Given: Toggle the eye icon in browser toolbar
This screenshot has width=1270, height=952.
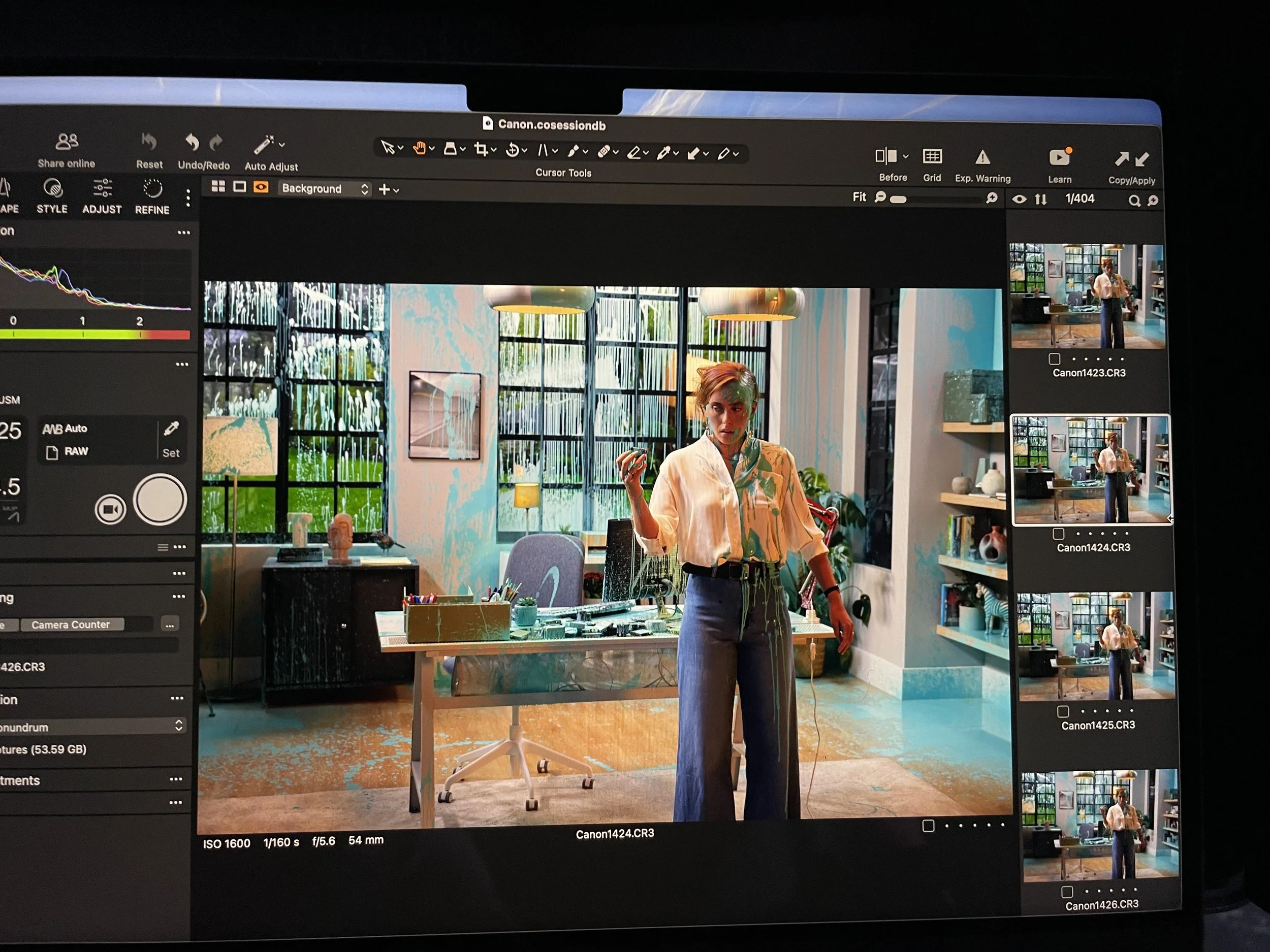Looking at the screenshot, I should click(1019, 199).
